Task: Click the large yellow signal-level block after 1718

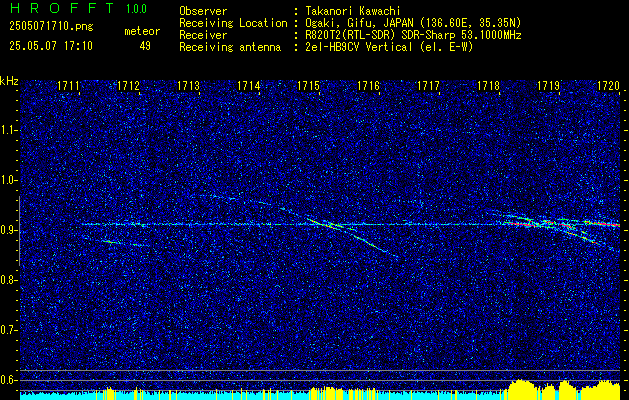Action: click(524, 389)
